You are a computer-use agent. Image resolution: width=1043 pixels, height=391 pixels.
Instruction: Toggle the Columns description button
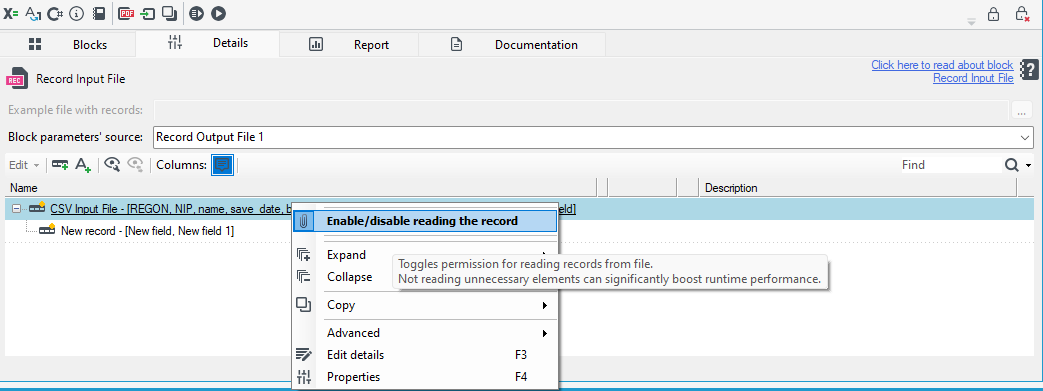pos(223,165)
